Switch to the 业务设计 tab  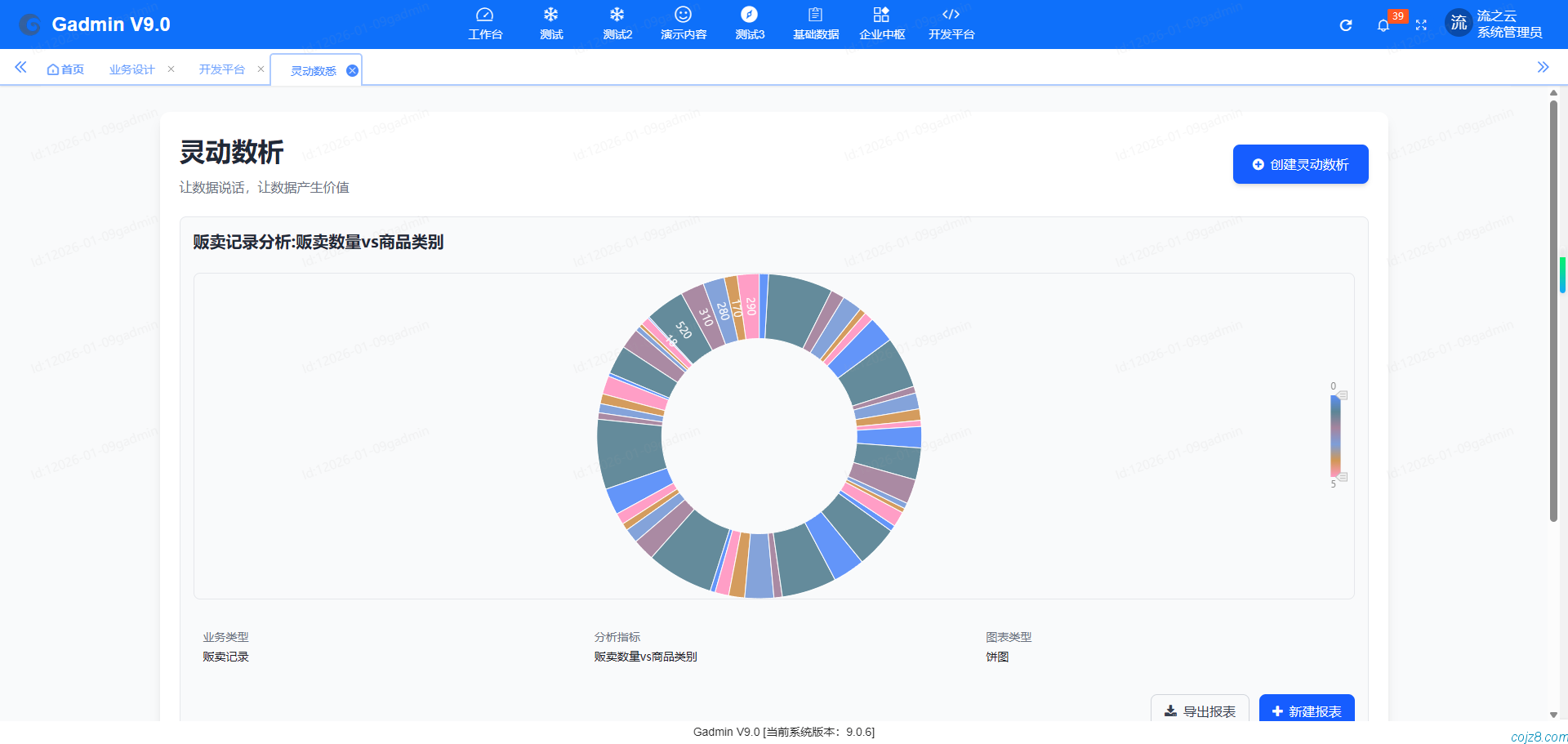click(131, 69)
